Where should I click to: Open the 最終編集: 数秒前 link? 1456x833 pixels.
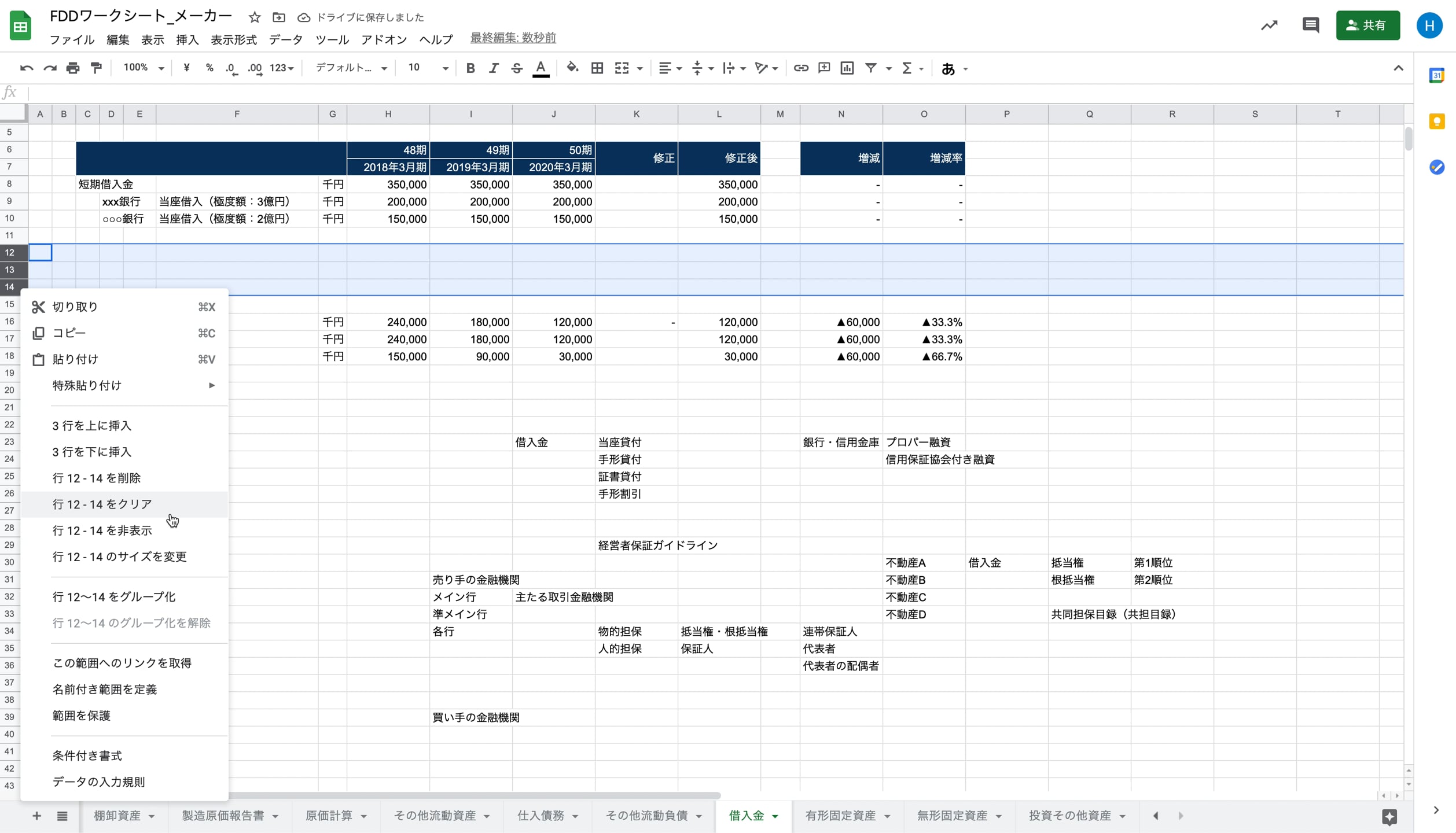pos(513,38)
